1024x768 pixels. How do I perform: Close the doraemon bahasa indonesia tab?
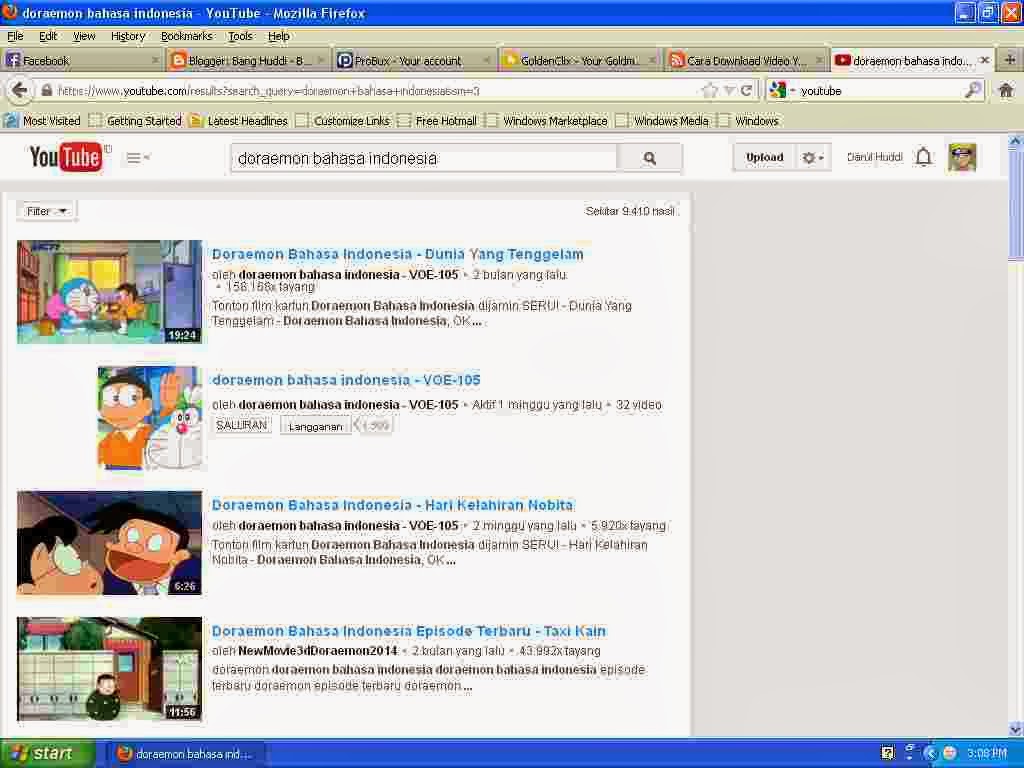(x=985, y=60)
